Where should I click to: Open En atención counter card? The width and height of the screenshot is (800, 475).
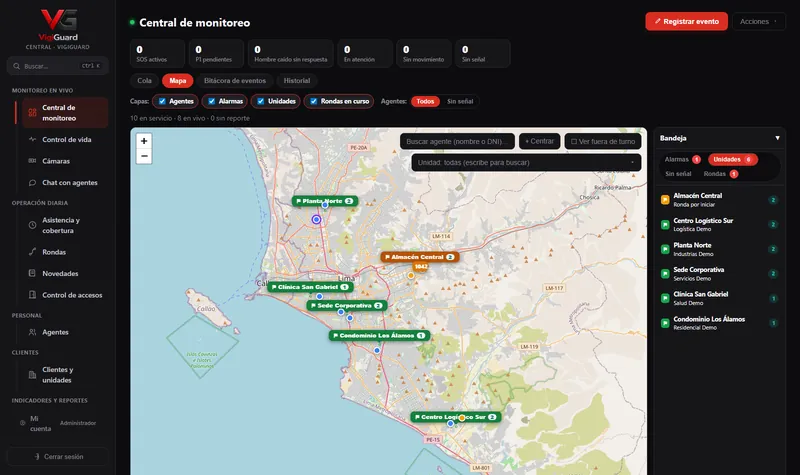pyautogui.click(x=365, y=54)
